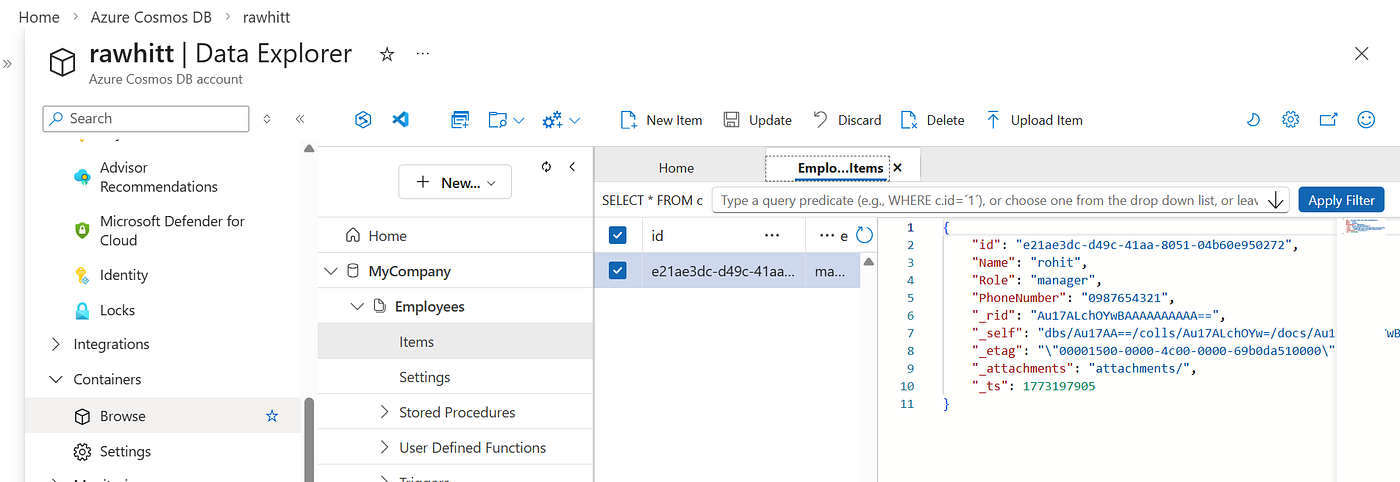Open dropdown arrow next to gears icon
Viewport: 1400px width, 482px height.
point(574,120)
